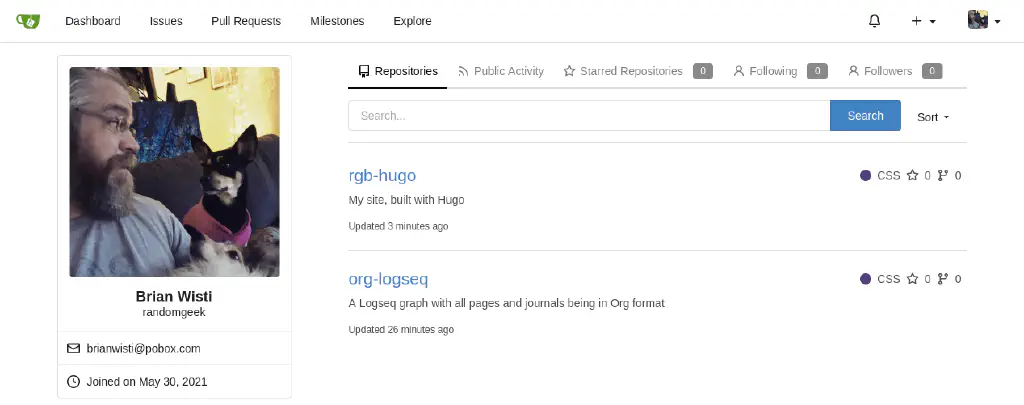Click the large profile photo
The width and height of the screenshot is (1024, 405).
tap(174, 172)
